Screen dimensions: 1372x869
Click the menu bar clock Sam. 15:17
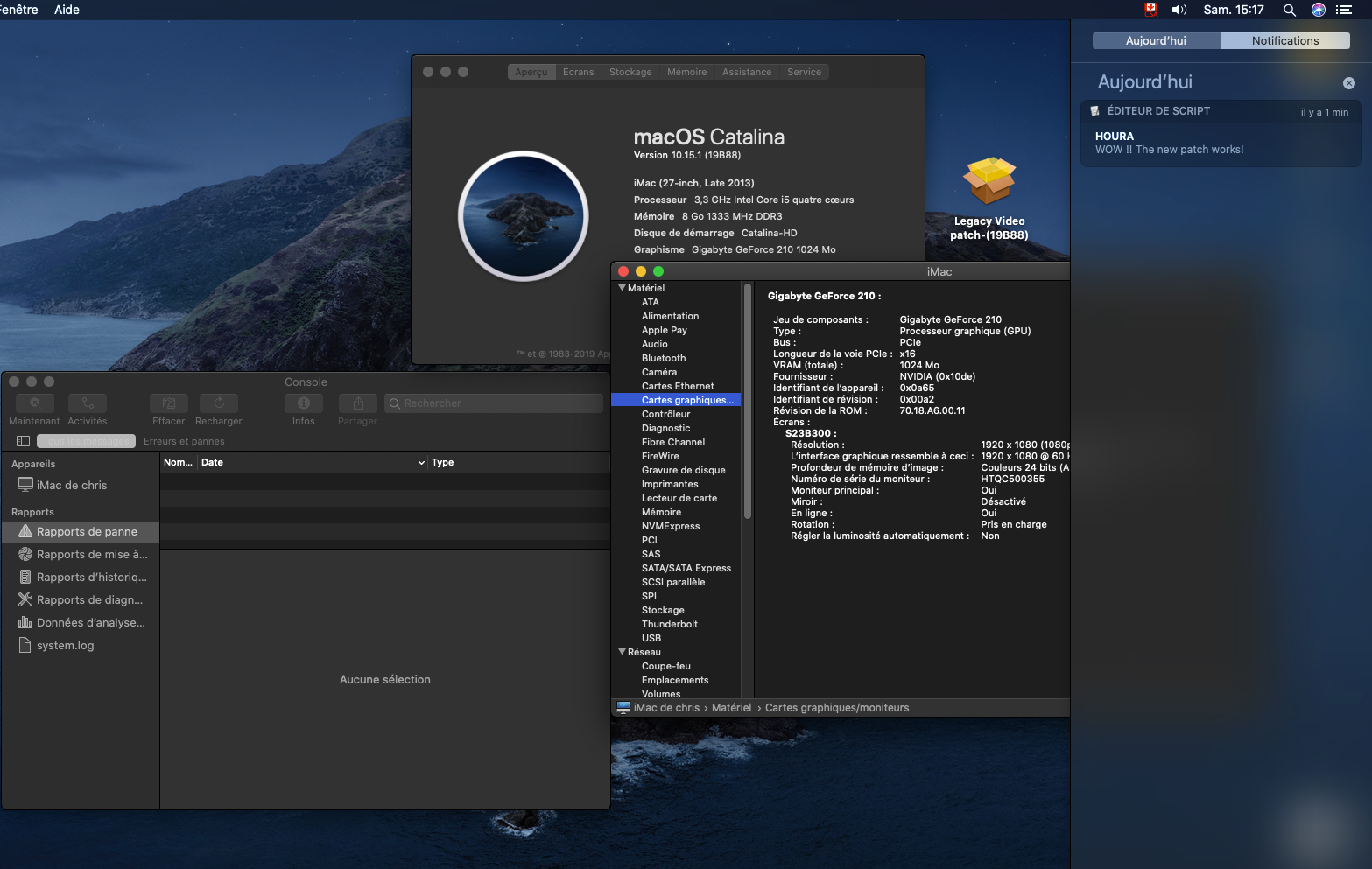point(1234,10)
